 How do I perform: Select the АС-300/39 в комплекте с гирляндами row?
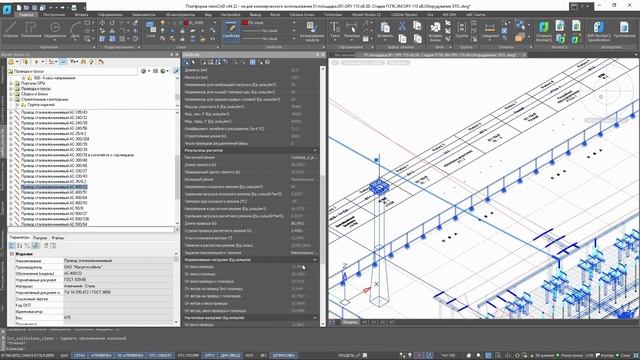click(77, 155)
